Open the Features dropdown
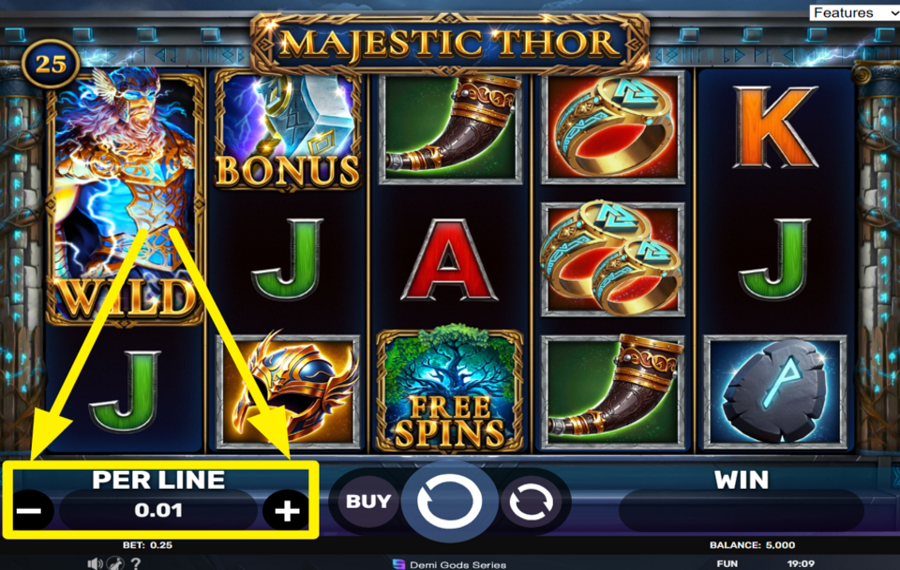 tap(854, 13)
